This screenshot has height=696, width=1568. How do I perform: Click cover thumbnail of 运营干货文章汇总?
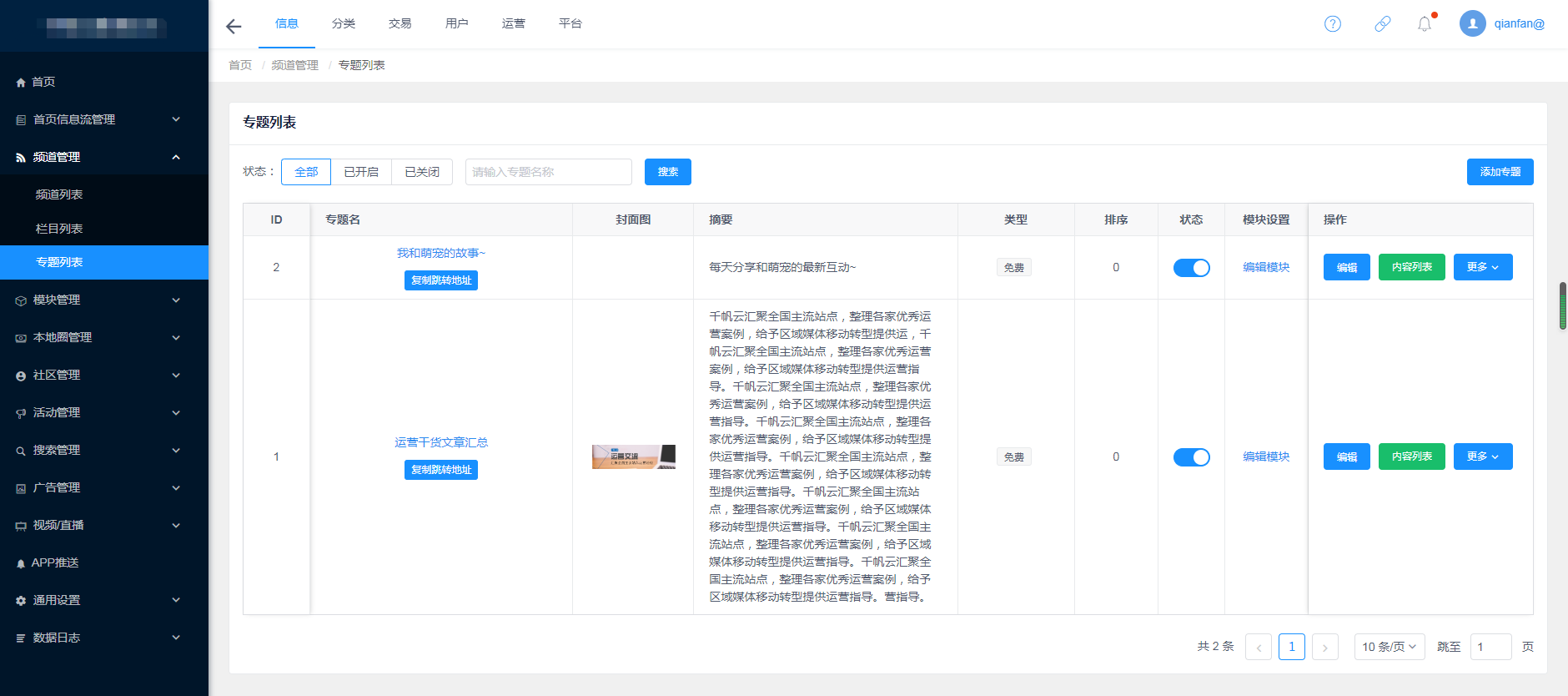tap(634, 456)
